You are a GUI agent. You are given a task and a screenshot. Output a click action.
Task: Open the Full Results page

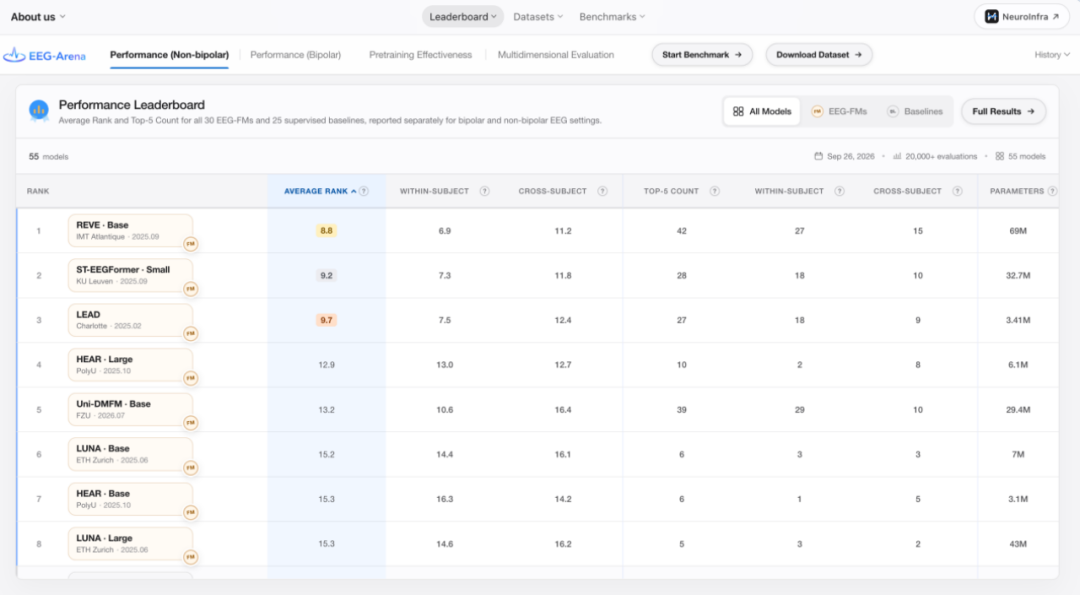pyautogui.click(x=1004, y=112)
